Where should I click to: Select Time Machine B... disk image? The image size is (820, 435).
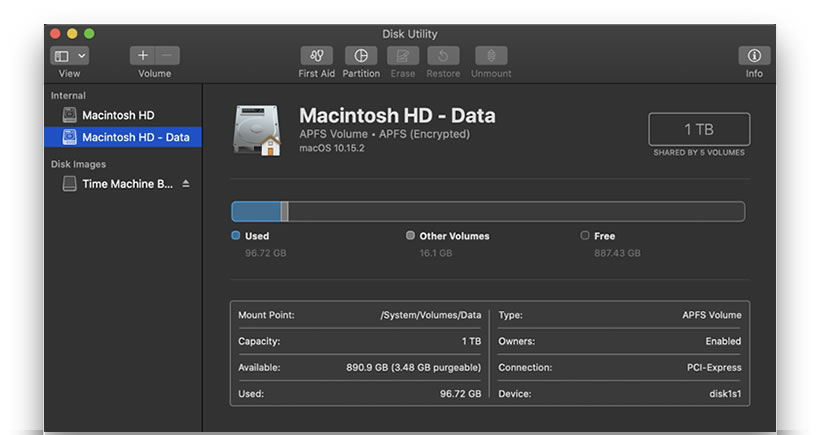(128, 184)
